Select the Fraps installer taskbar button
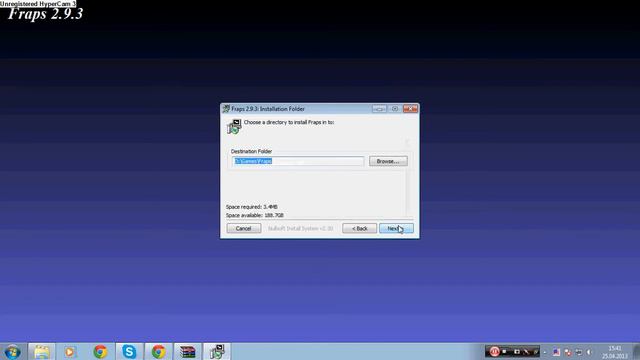The height and width of the screenshot is (360, 640). pos(217,351)
